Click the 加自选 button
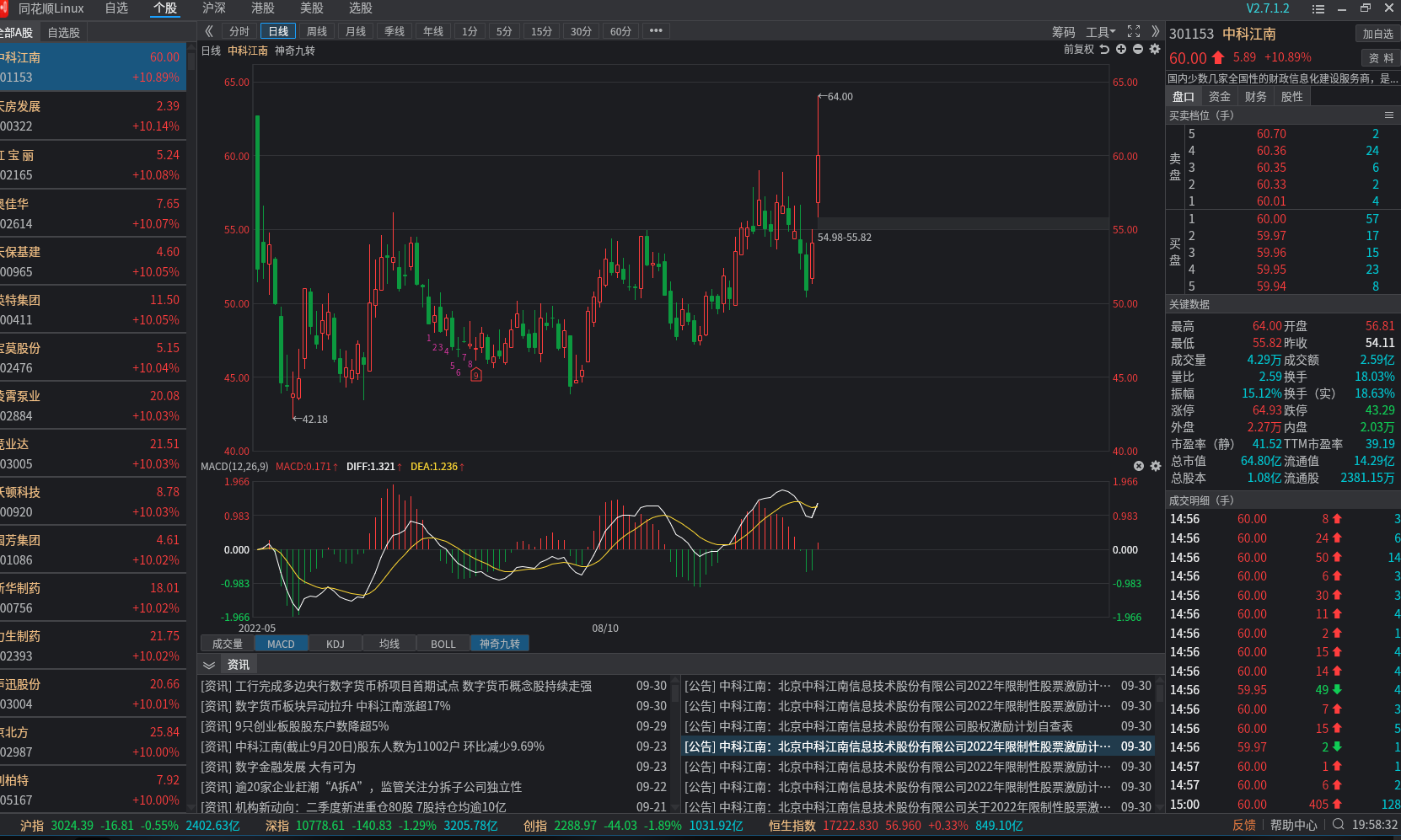This screenshot has height=840, width=1401. (1377, 34)
